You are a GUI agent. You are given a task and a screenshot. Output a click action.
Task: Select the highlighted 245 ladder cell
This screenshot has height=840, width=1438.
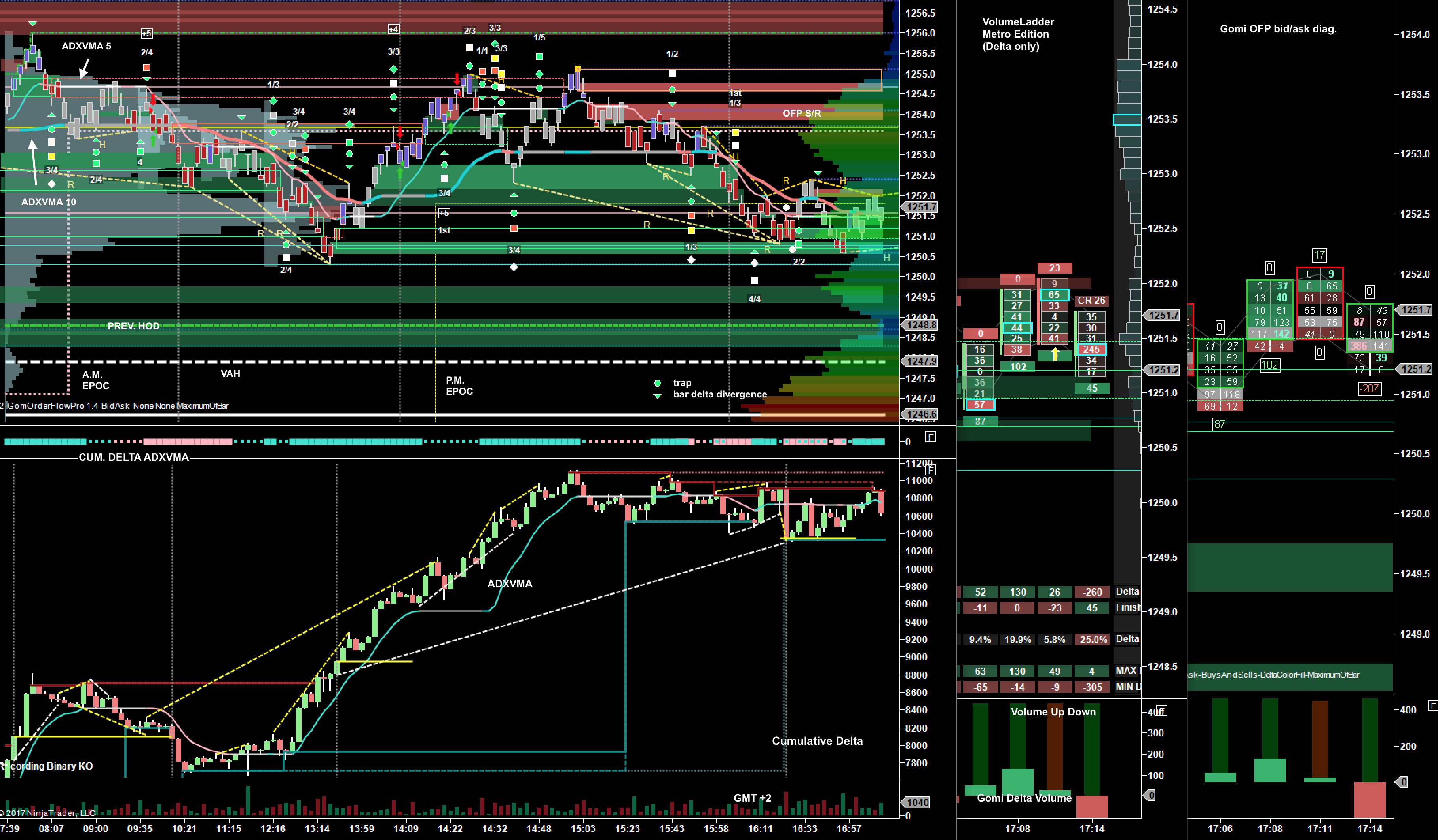pos(1091,350)
